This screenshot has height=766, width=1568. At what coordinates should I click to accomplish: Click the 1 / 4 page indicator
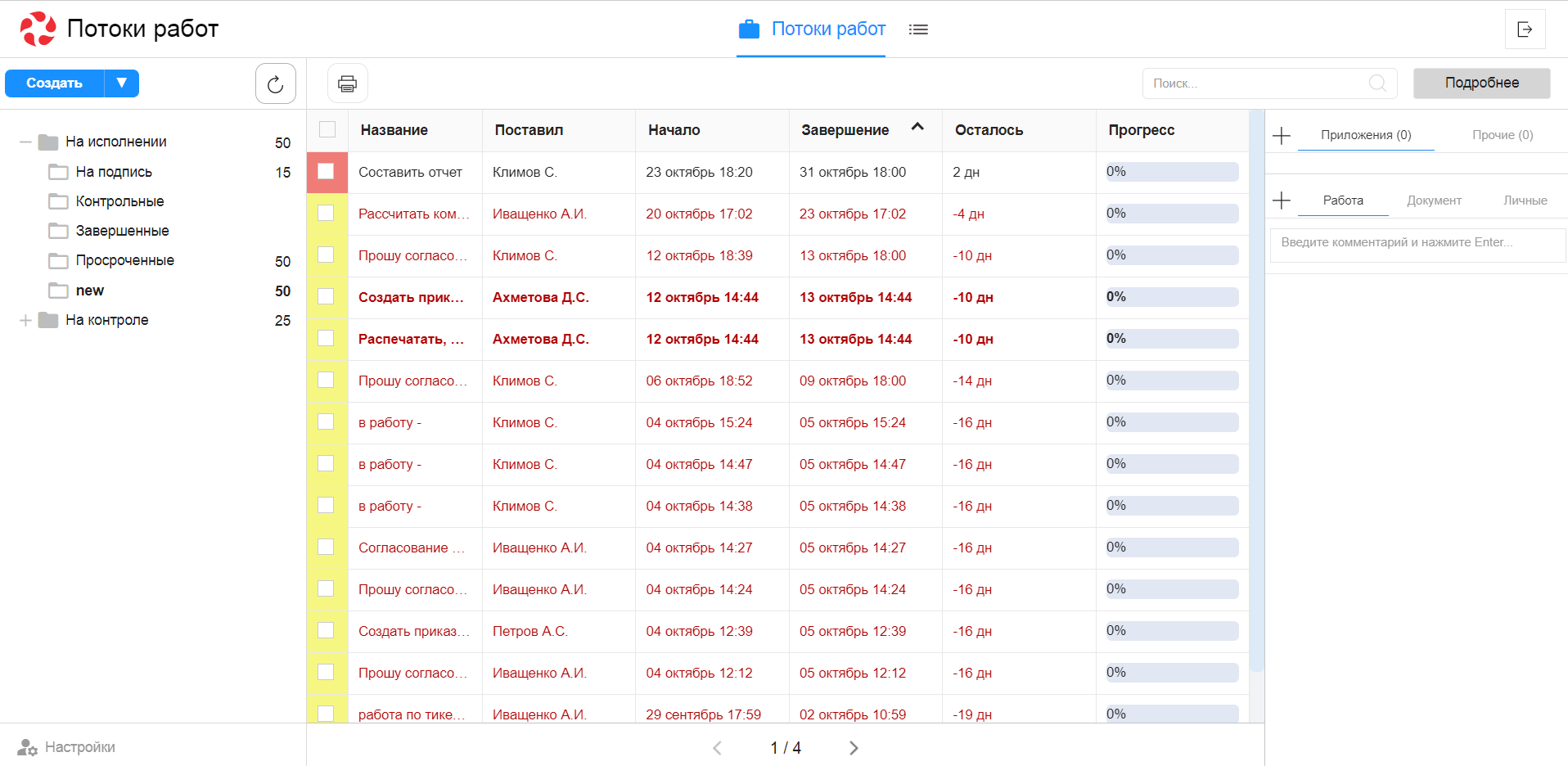tap(785, 748)
